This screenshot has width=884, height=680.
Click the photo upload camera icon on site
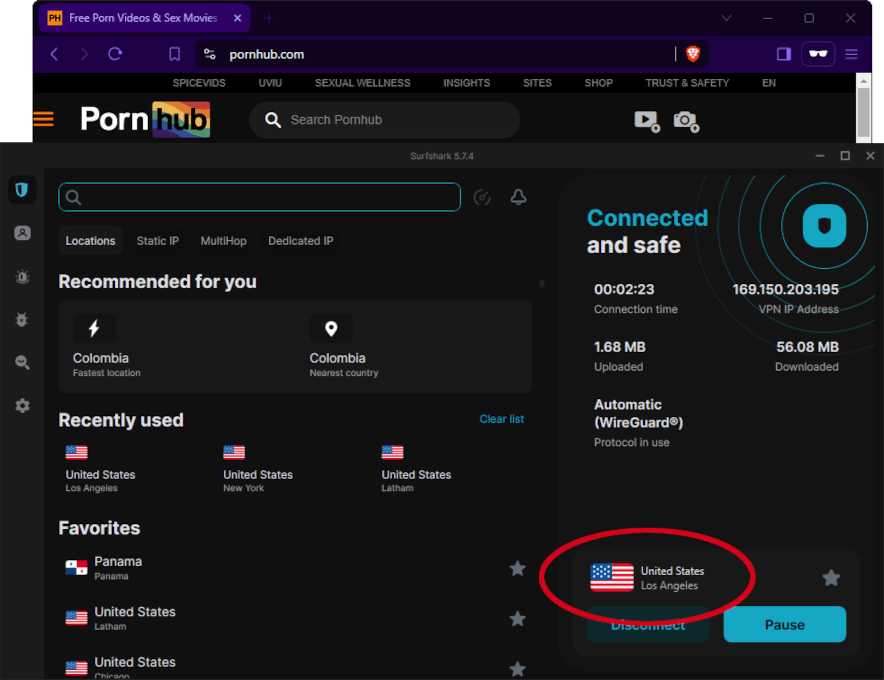[686, 121]
